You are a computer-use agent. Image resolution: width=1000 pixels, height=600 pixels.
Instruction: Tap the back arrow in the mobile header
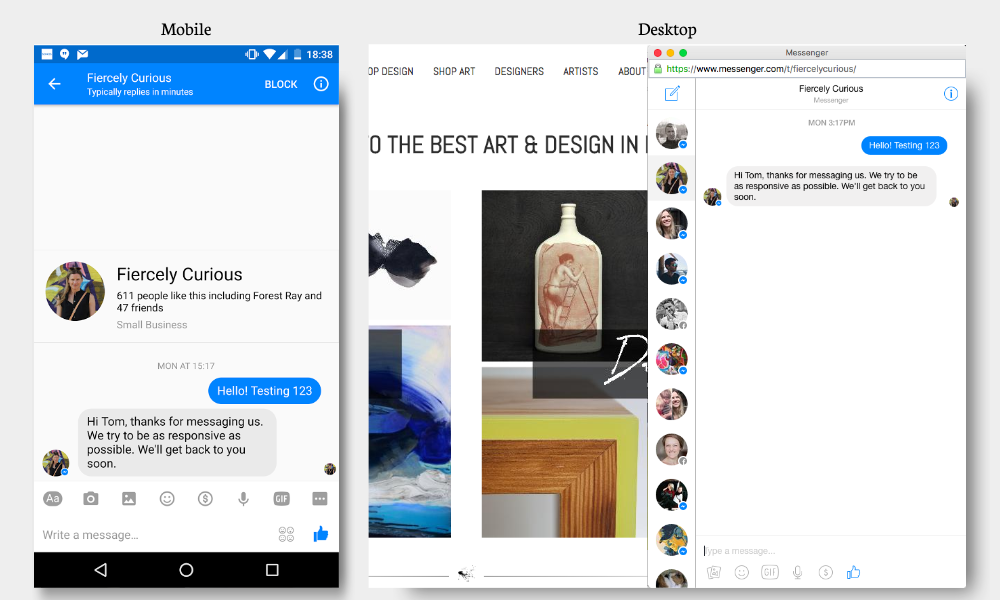click(54, 84)
